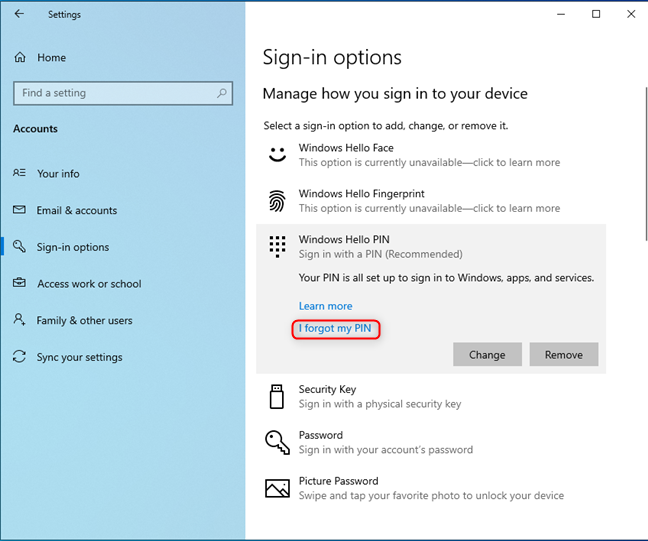The width and height of the screenshot is (648, 541).
Task: Open Email & accounts page
Action: (x=76, y=210)
